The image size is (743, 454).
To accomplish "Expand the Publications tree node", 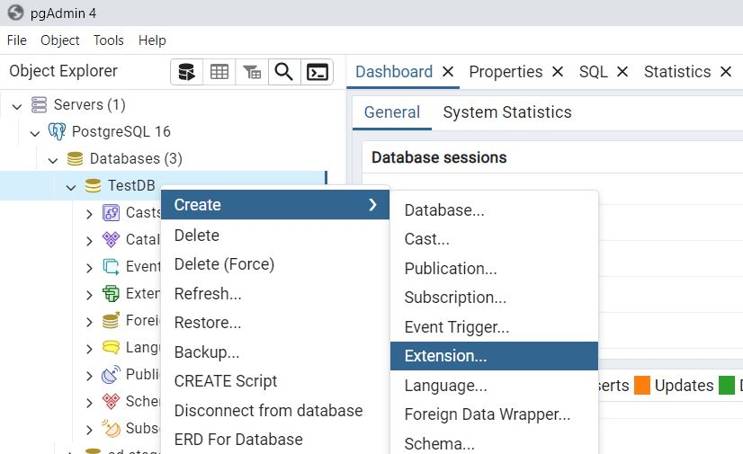I will (x=90, y=376).
